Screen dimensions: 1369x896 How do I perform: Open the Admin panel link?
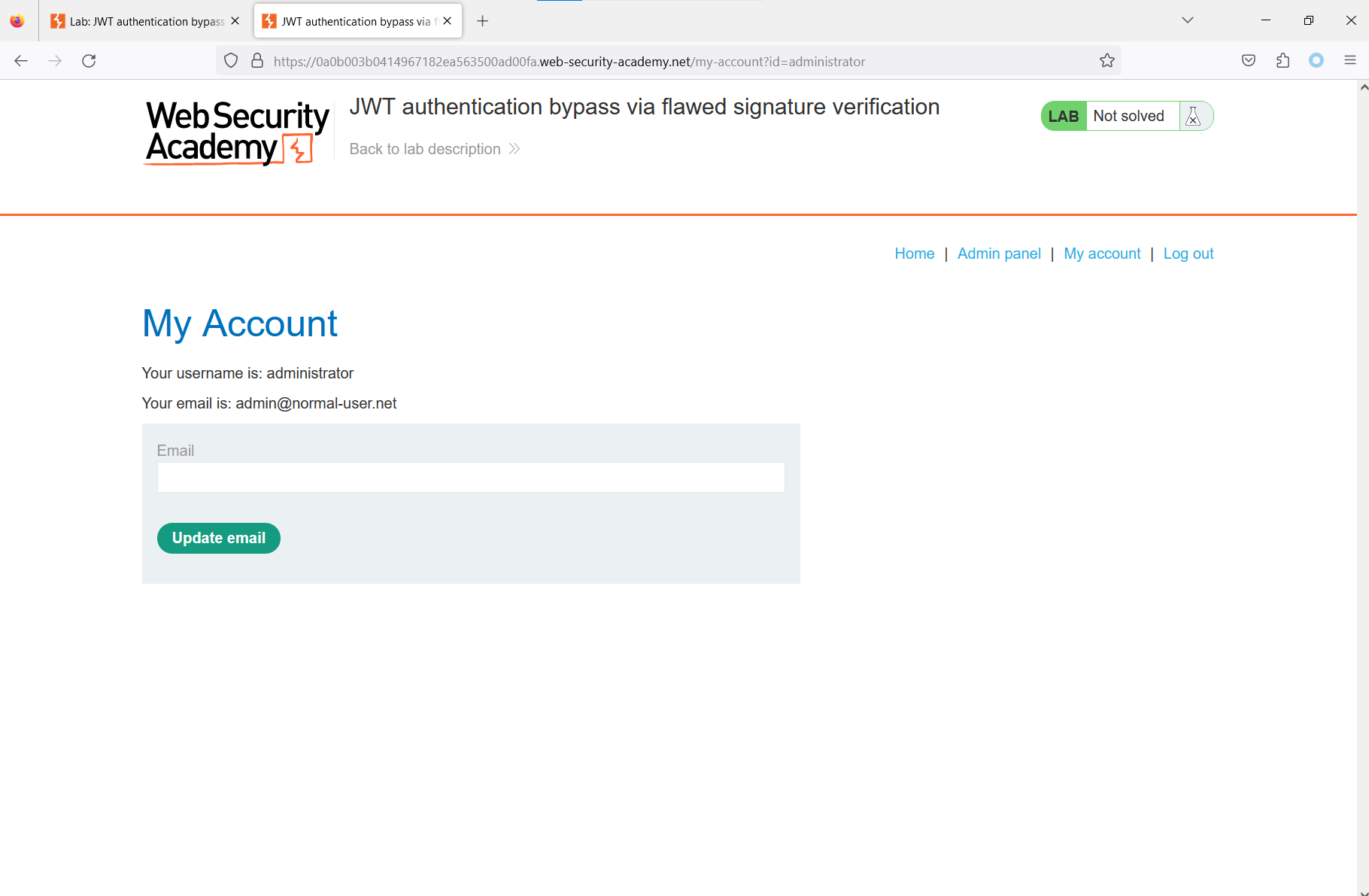pyautogui.click(x=999, y=254)
